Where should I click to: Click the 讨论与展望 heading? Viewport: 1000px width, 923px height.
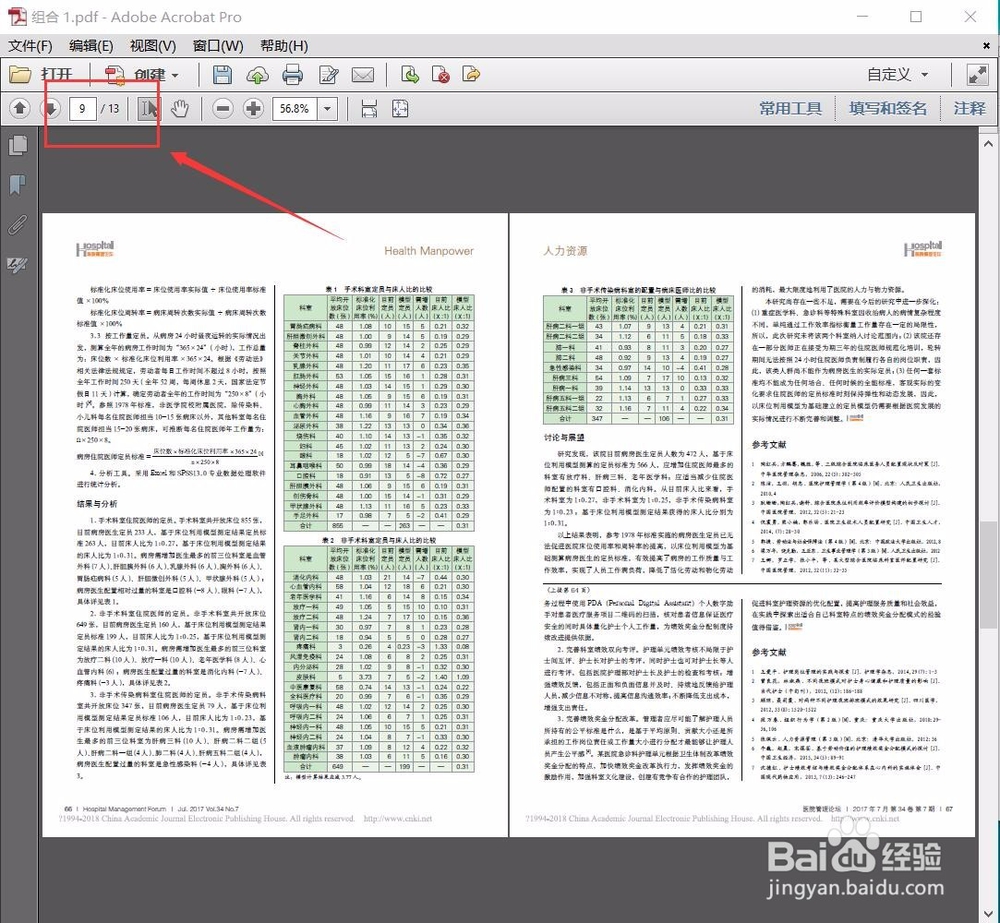tap(564, 438)
